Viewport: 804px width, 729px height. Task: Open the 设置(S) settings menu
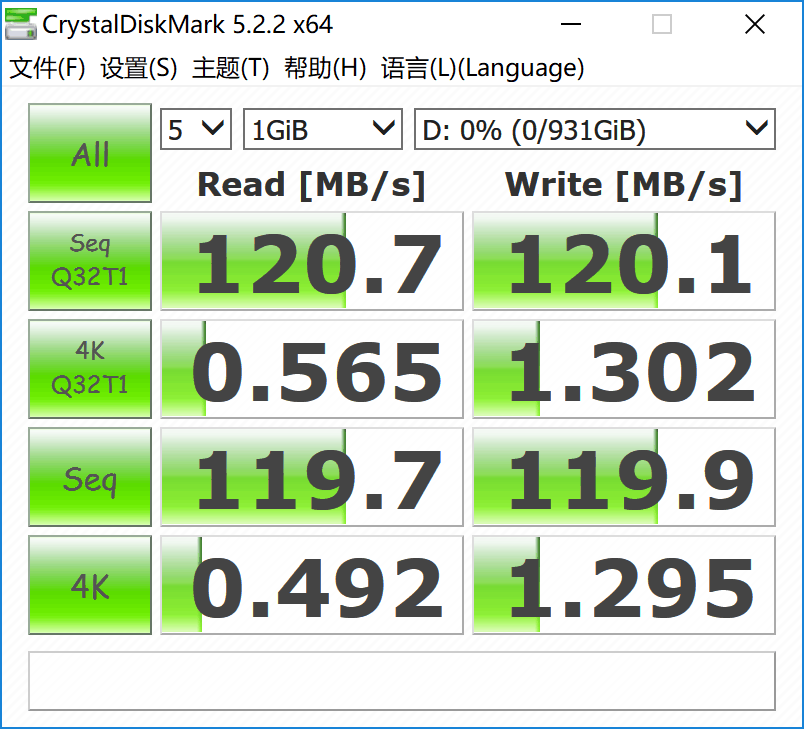pyautogui.click(x=139, y=68)
